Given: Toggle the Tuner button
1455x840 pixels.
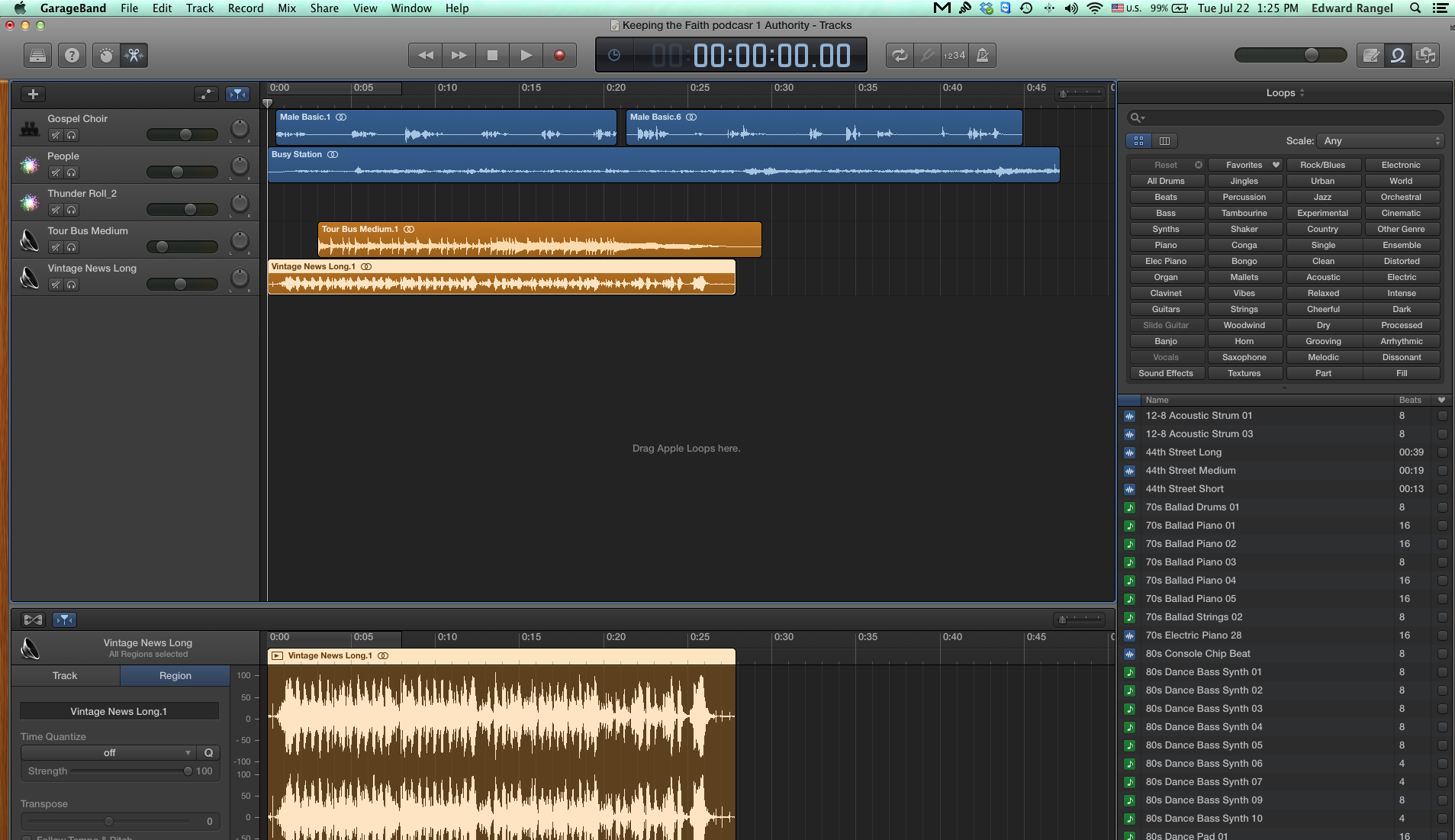Looking at the screenshot, I should click(927, 55).
